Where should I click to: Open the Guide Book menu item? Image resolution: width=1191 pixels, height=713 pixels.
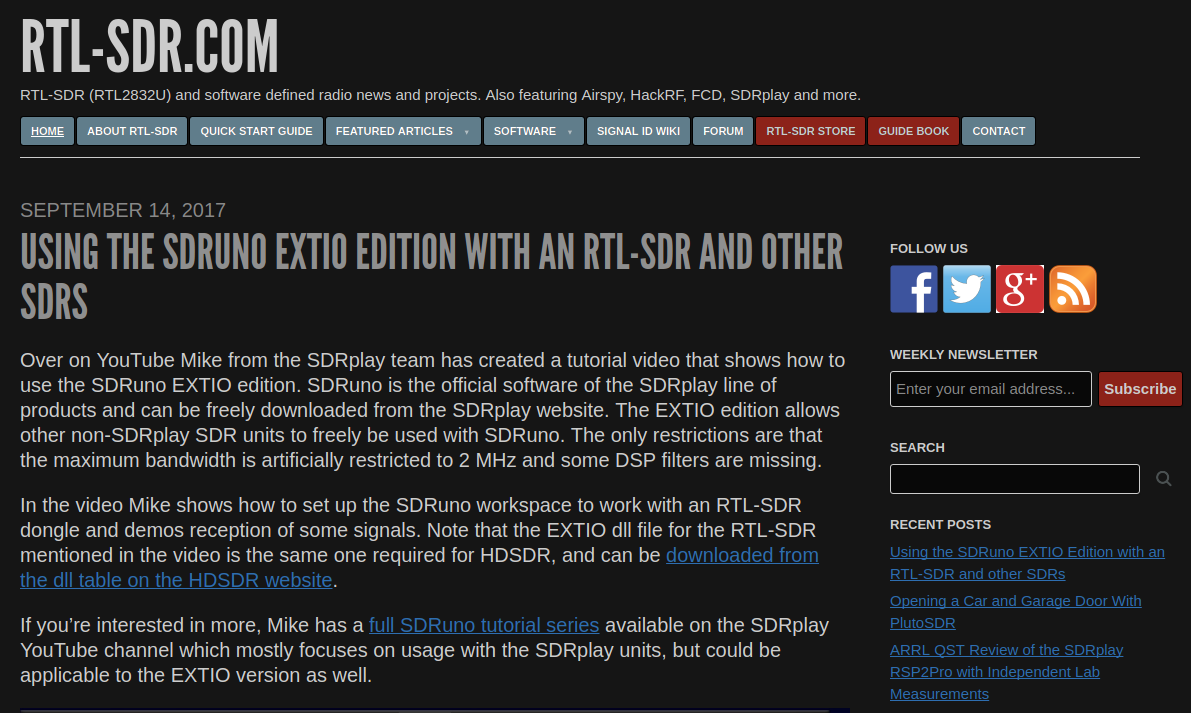914,131
